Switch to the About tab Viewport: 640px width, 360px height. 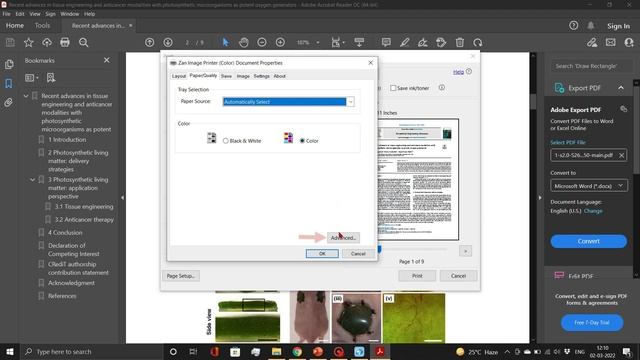click(x=280, y=76)
